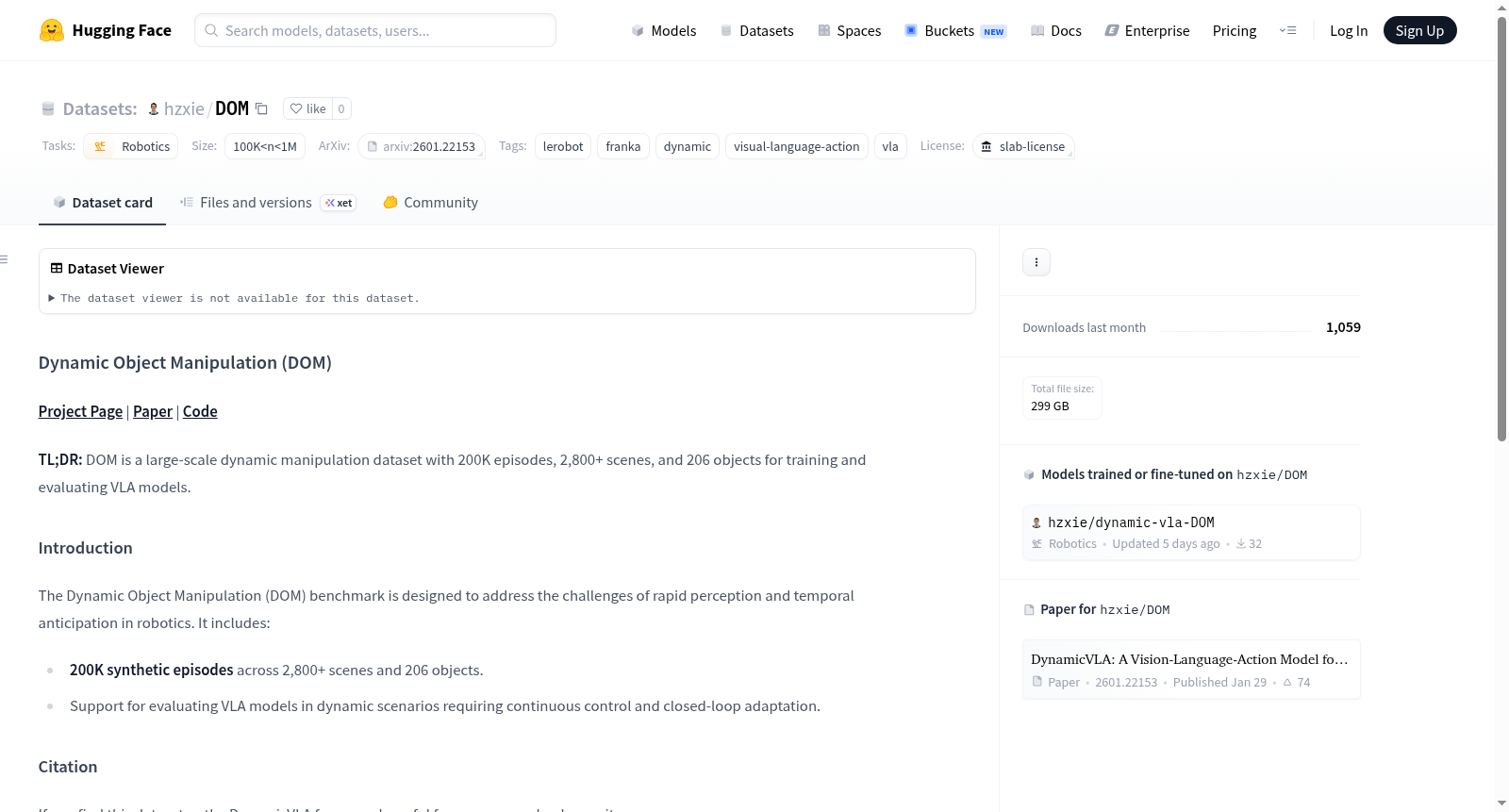Open the slab-license tag
This screenshot has width=1509, height=812.
tap(1023, 146)
